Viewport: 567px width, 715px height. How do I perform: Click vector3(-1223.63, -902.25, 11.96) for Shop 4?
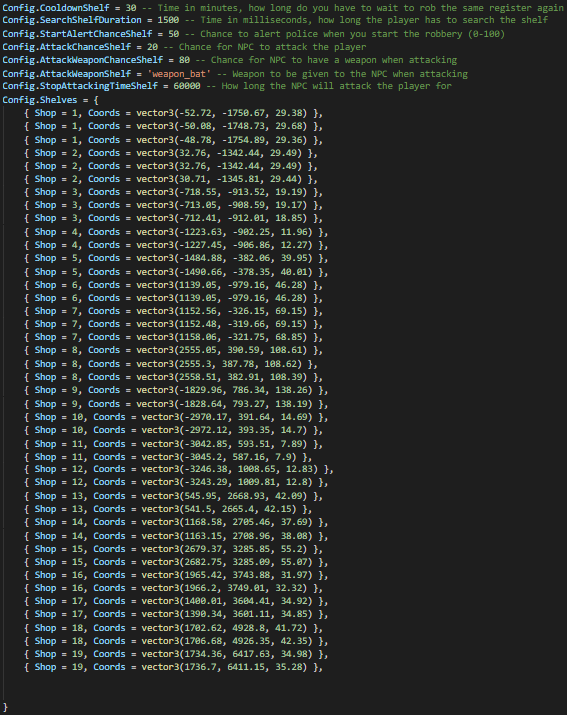pos(224,232)
